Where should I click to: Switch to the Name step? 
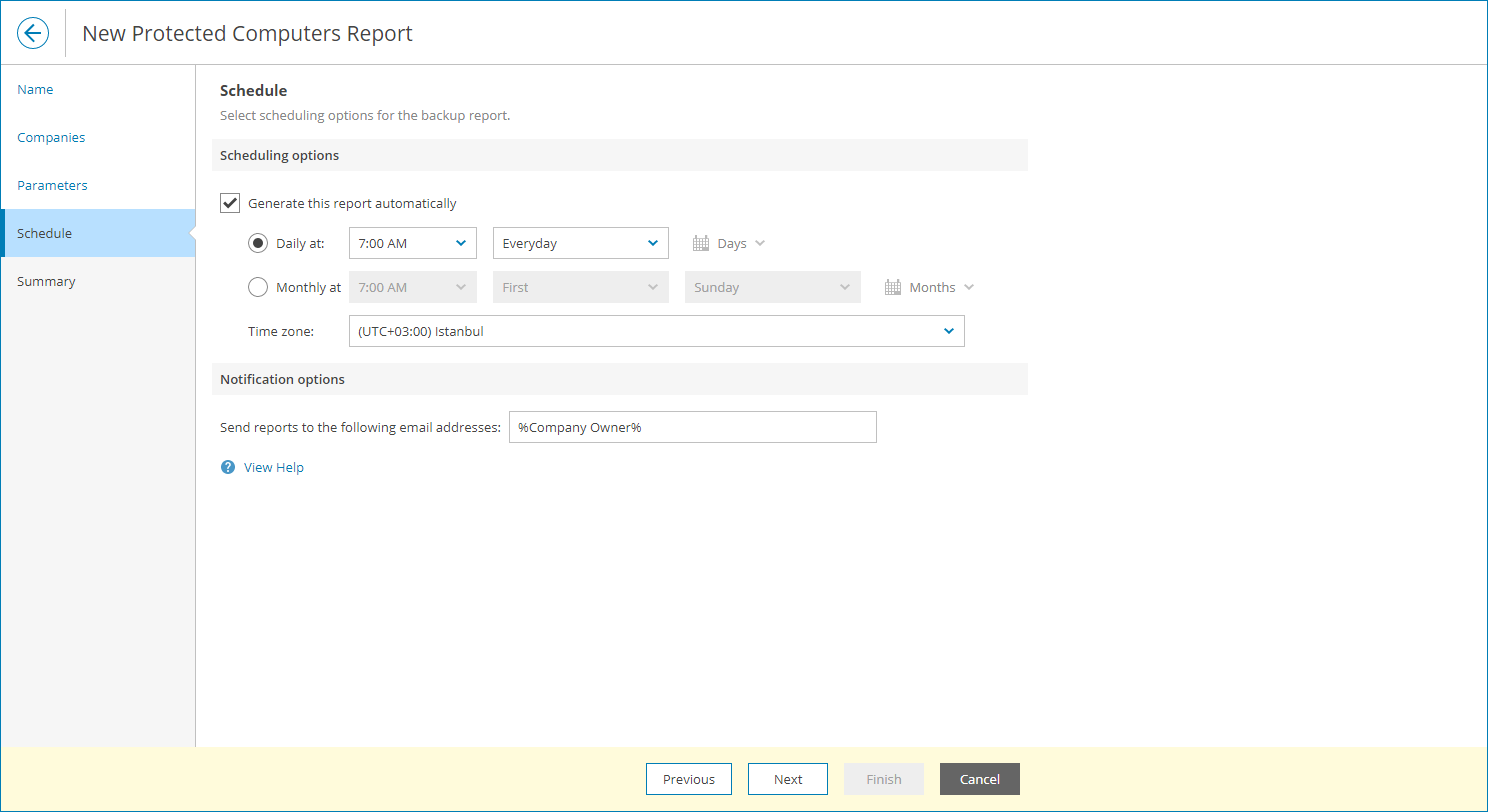[x=35, y=89]
